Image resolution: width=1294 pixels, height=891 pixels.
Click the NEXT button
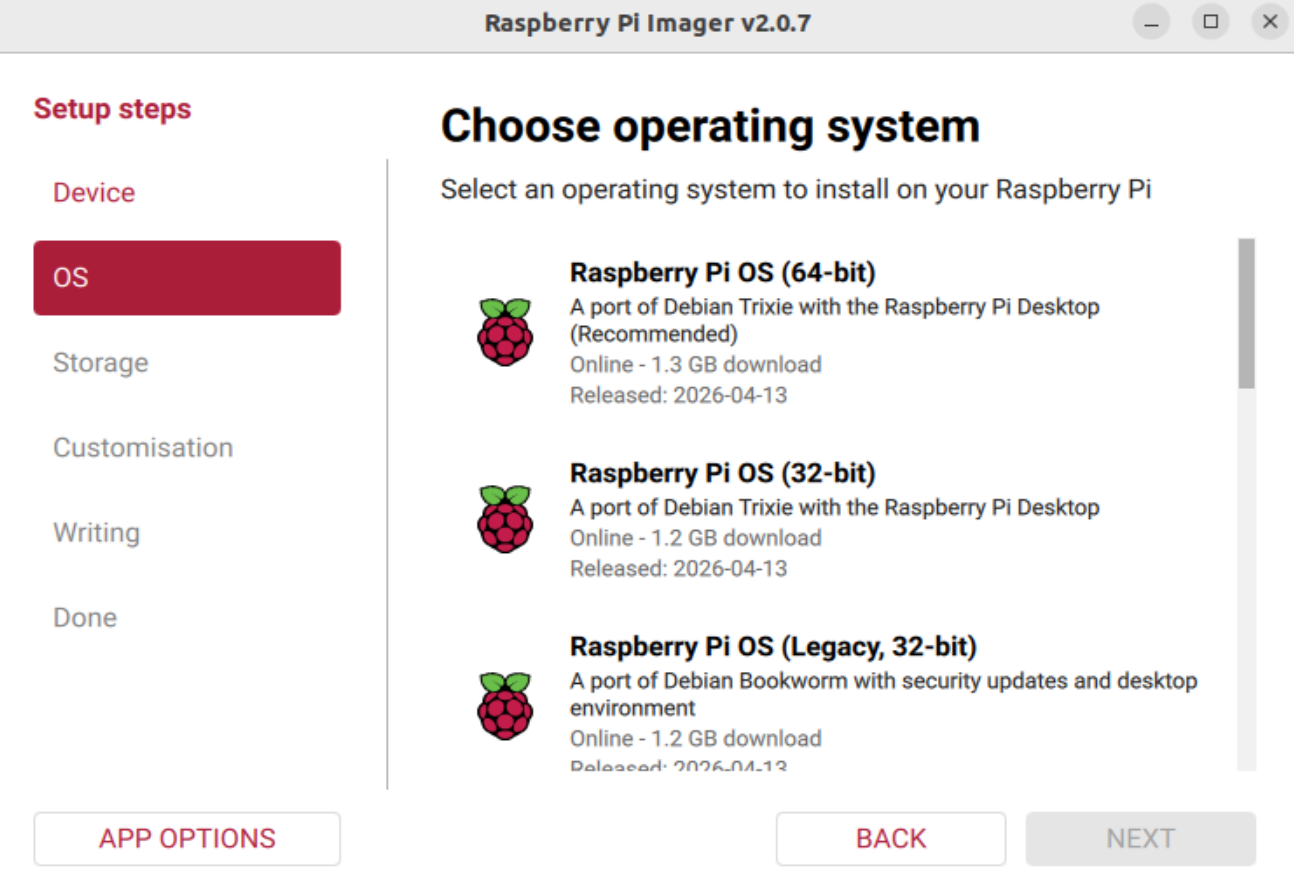click(1140, 838)
